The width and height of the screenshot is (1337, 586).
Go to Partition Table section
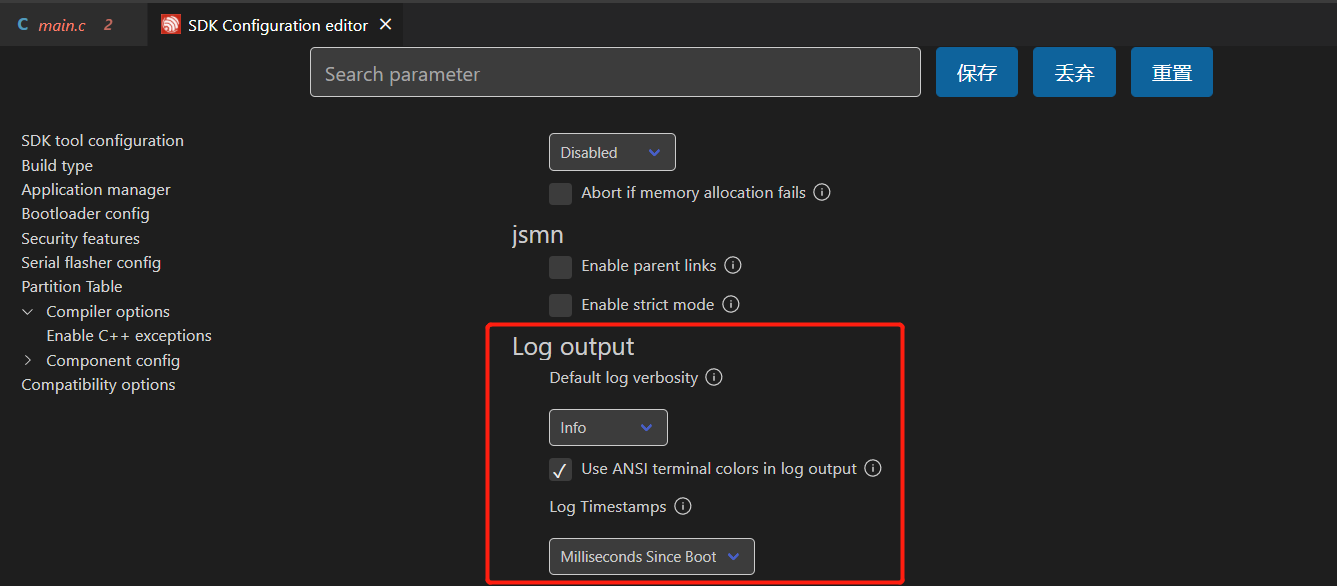(72, 286)
